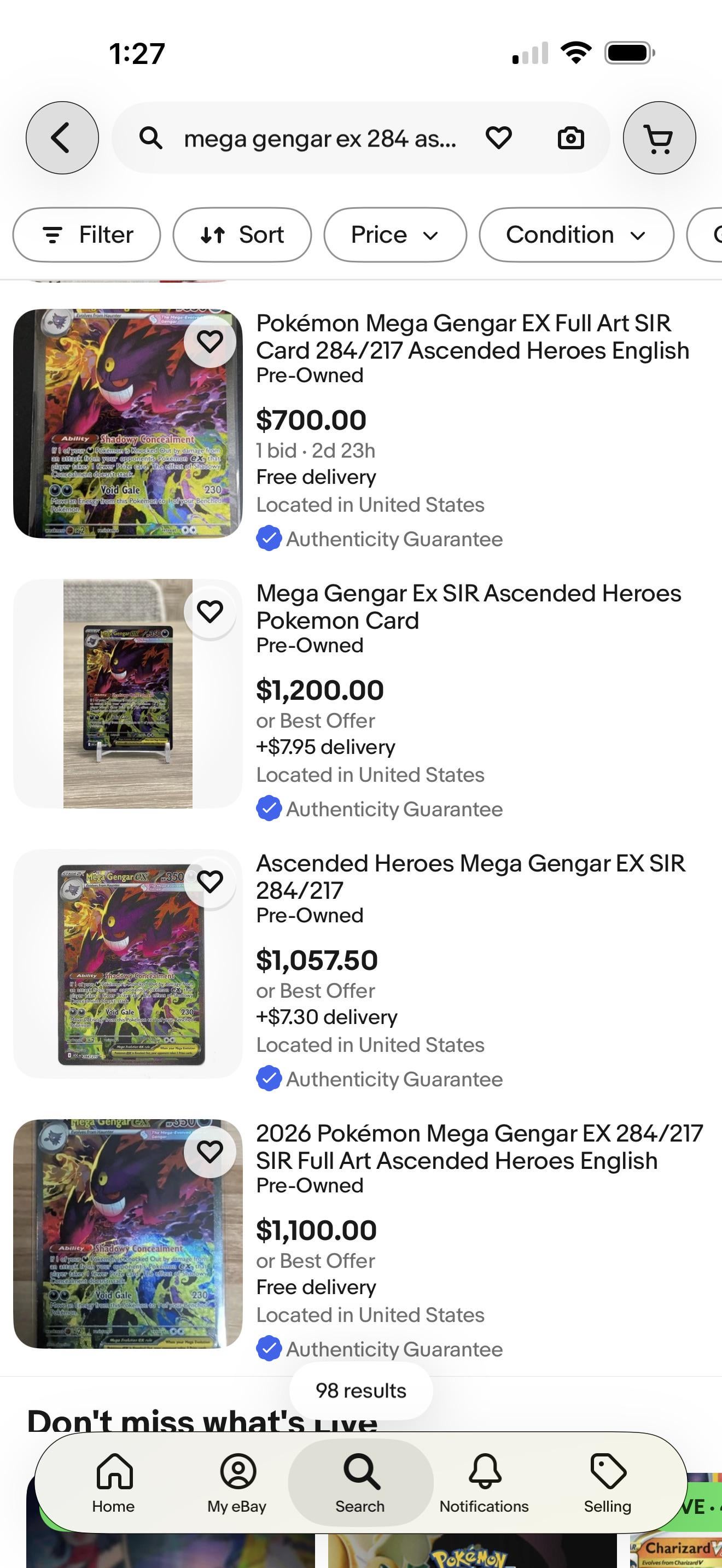
Task: Expand the Price dropdown
Action: point(395,235)
